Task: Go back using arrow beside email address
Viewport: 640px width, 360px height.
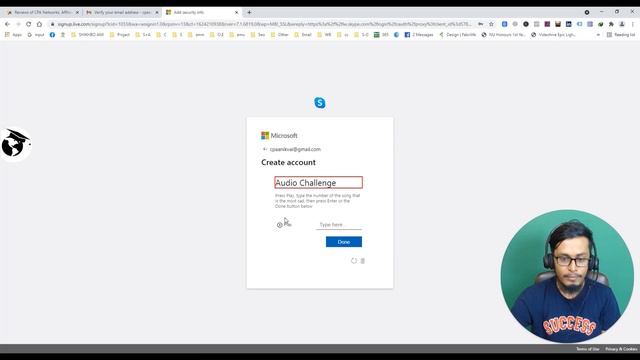Action: point(265,149)
